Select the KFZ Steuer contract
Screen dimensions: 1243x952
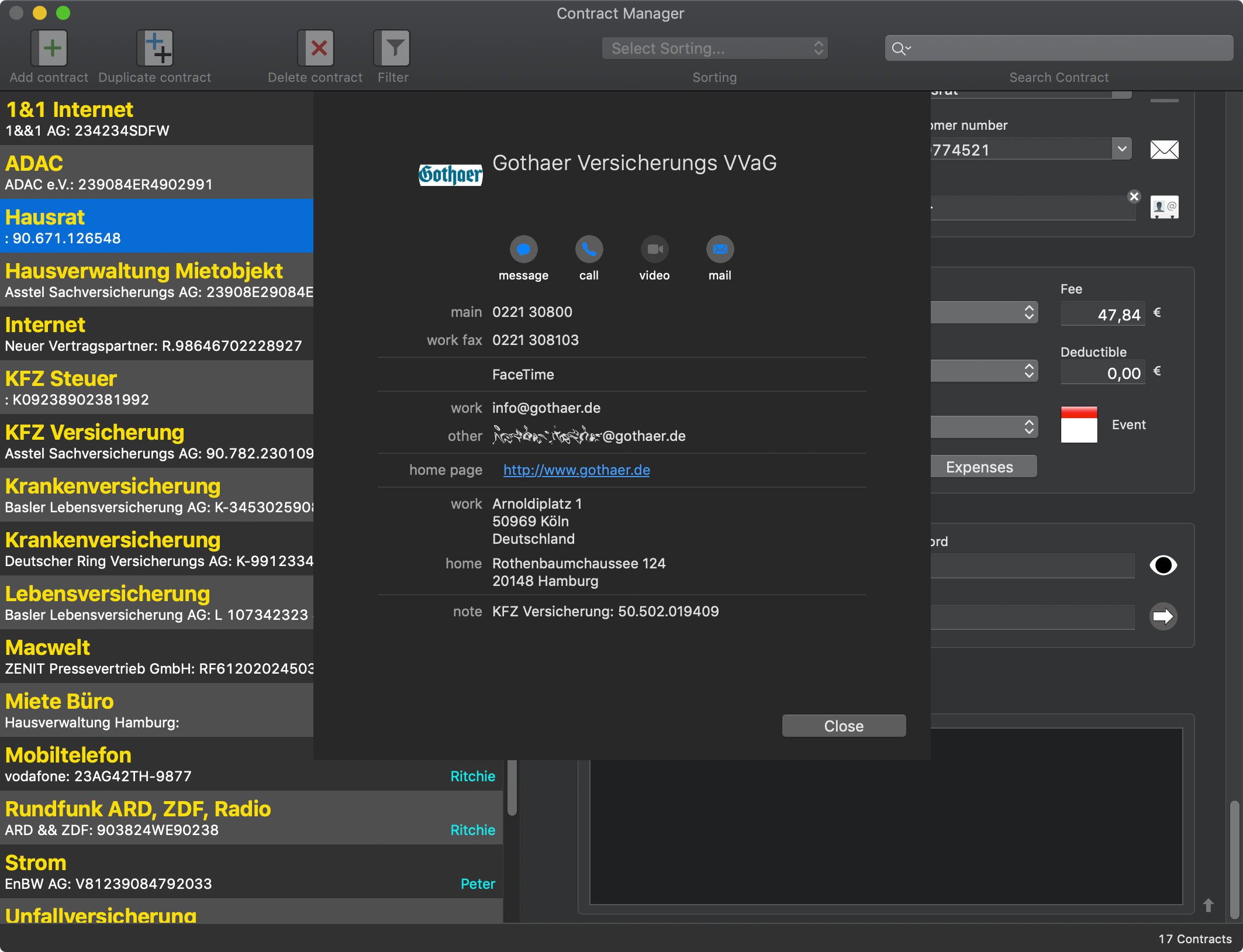(x=157, y=388)
